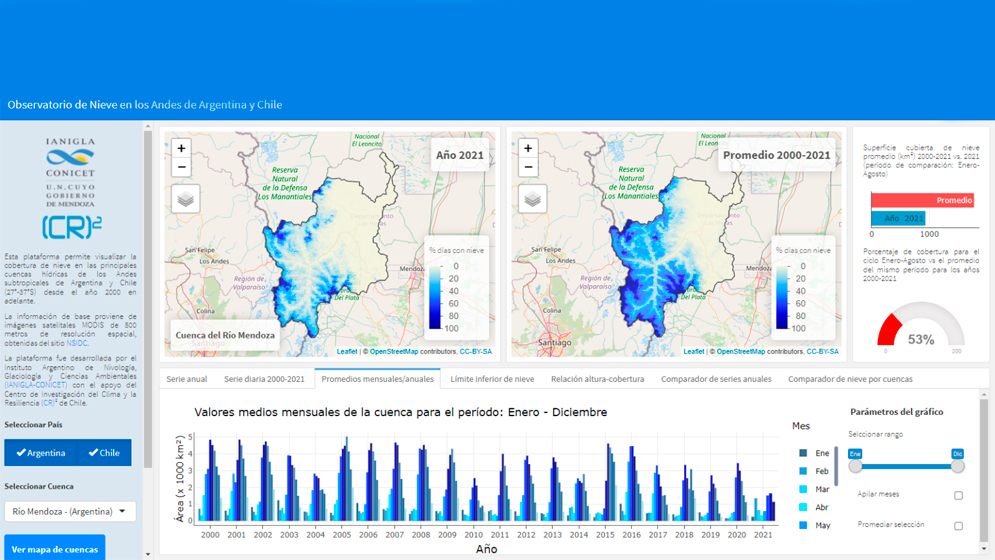Open the IANIGLA-CONICET link
995x560 pixels.
tap(36, 385)
